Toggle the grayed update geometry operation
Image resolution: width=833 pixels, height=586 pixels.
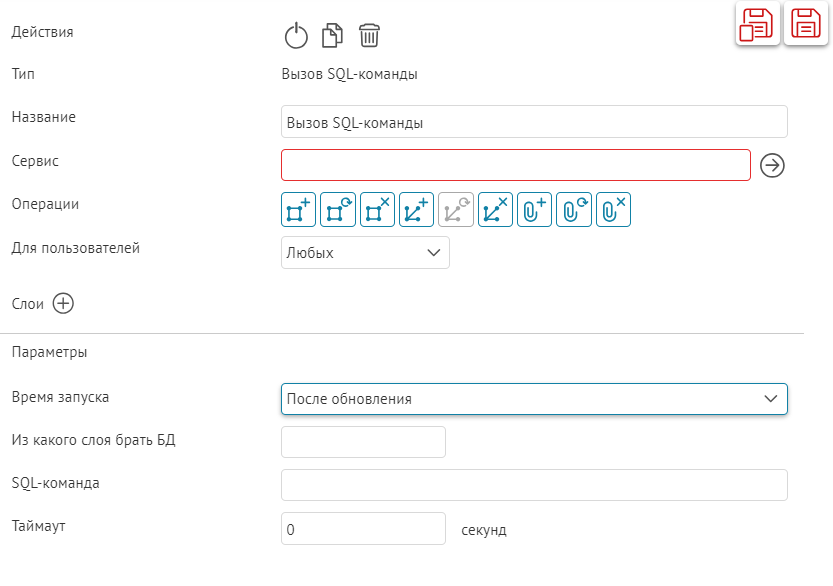pyautogui.click(x=456, y=210)
